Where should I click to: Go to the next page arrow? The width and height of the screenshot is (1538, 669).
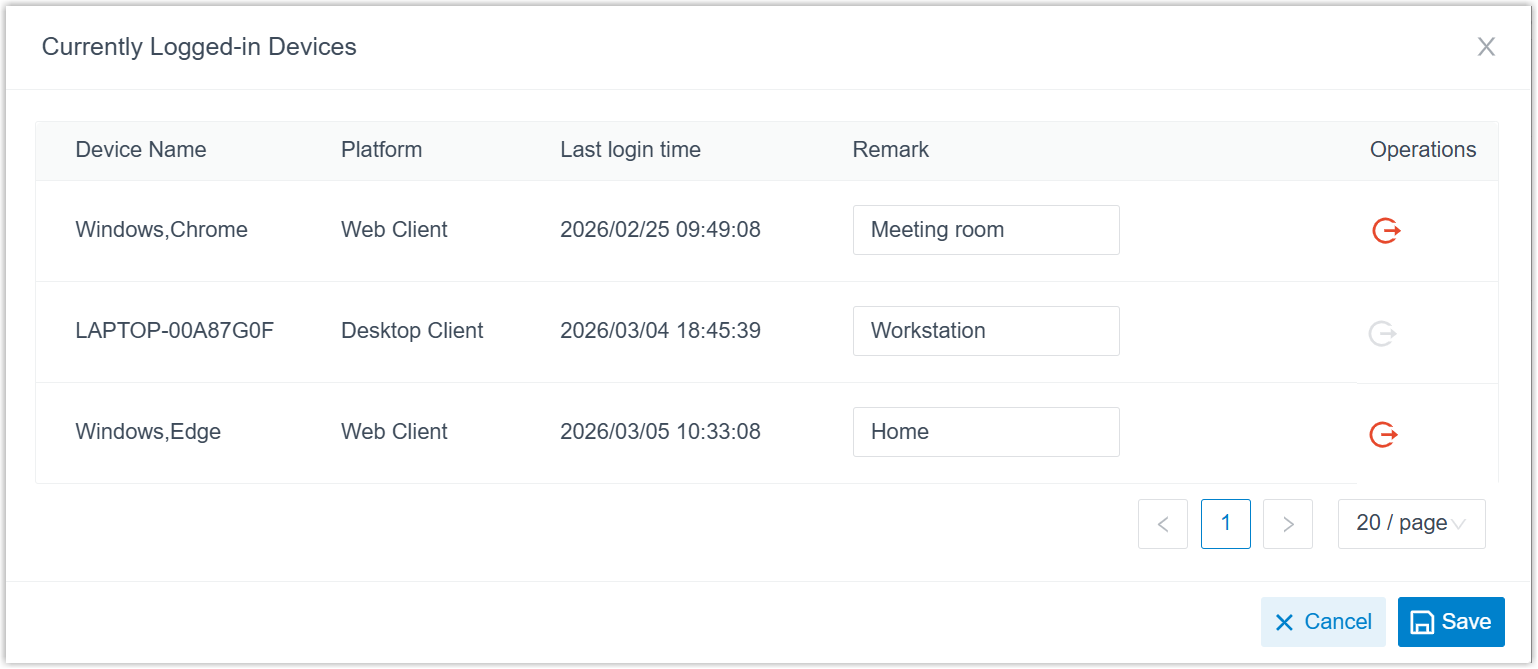tap(1288, 524)
